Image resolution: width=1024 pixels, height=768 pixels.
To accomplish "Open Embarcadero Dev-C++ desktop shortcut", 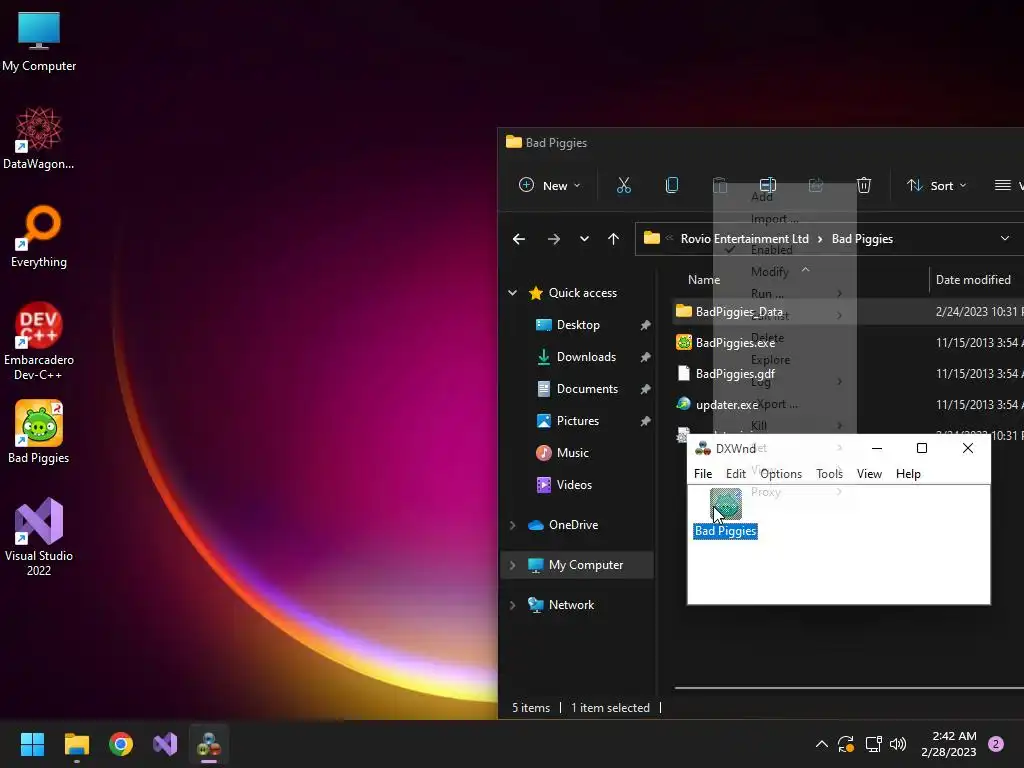I will [39, 341].
